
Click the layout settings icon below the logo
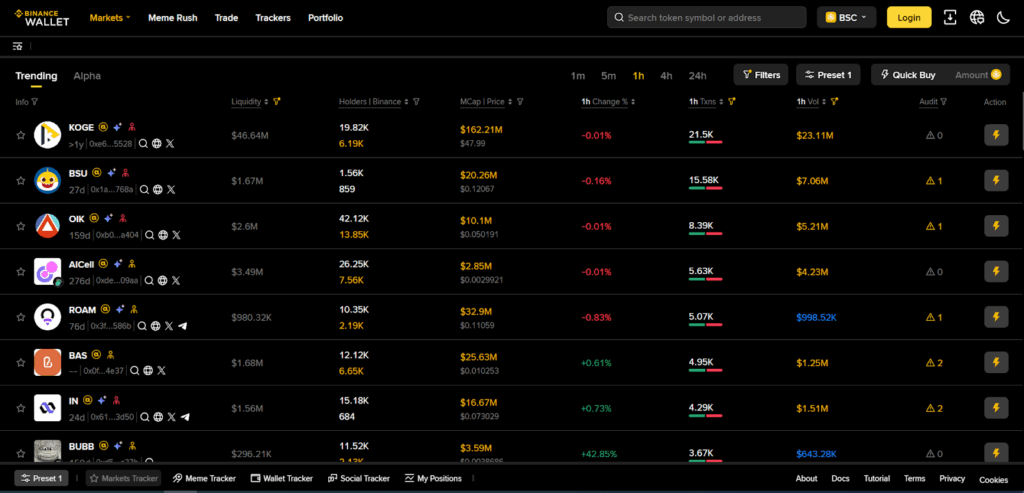(x=17, y=46)
